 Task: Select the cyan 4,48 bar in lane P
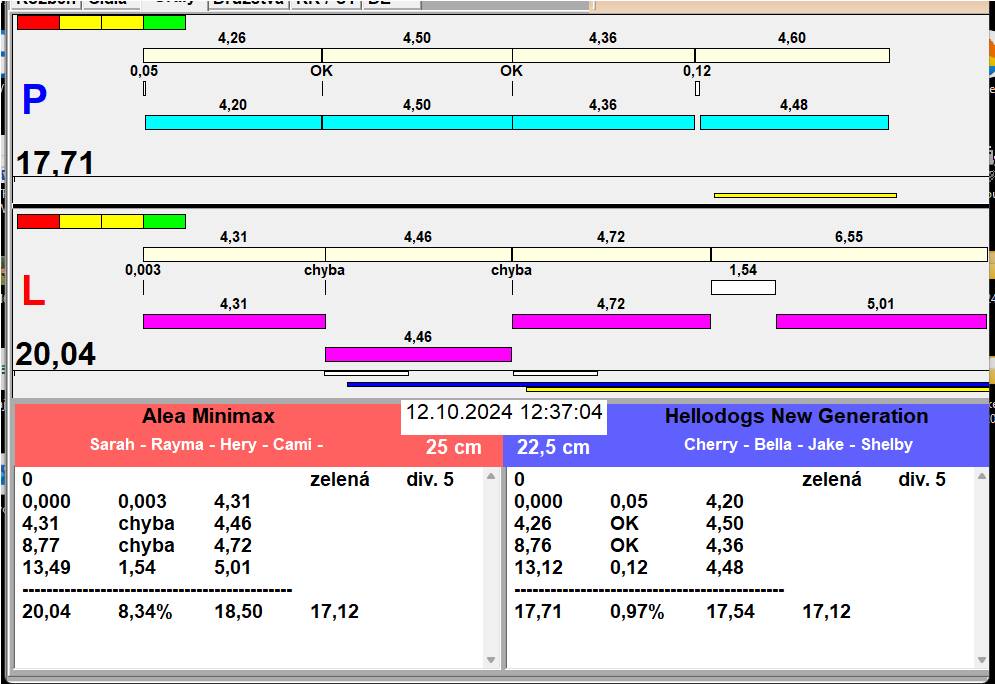coord(794,122)
